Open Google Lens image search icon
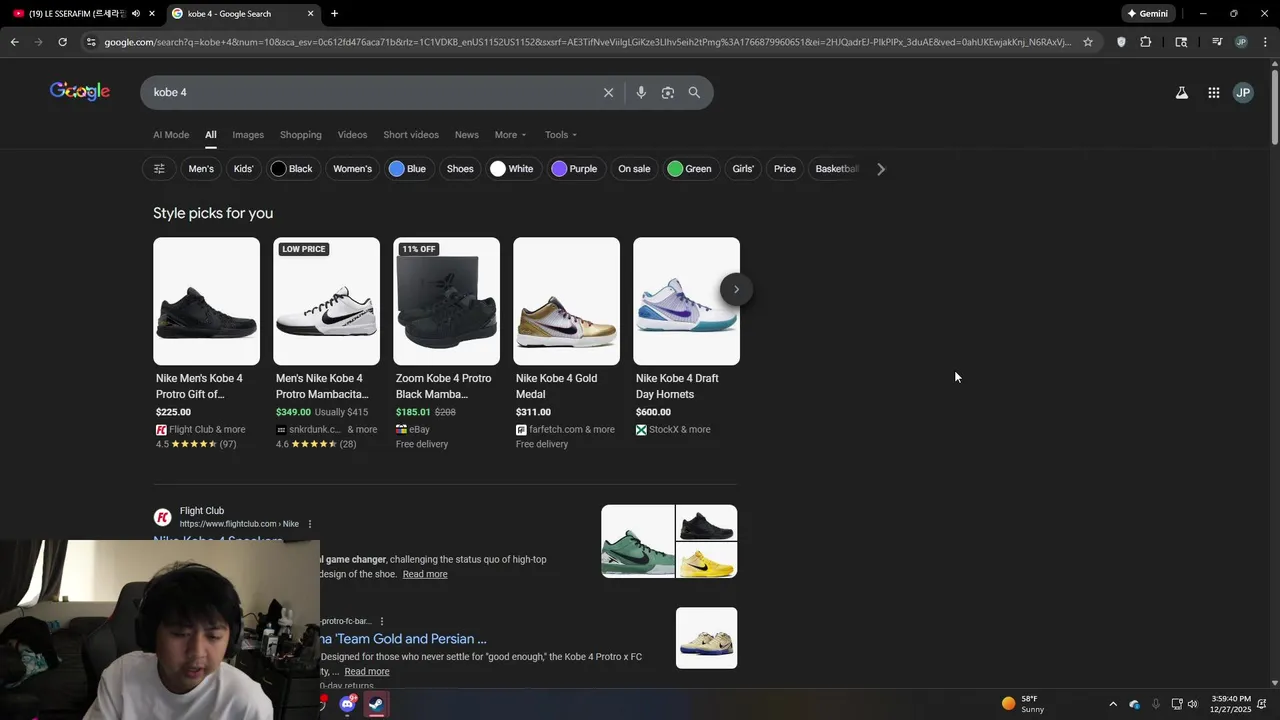1280x720 pixels. pos(667,93)
